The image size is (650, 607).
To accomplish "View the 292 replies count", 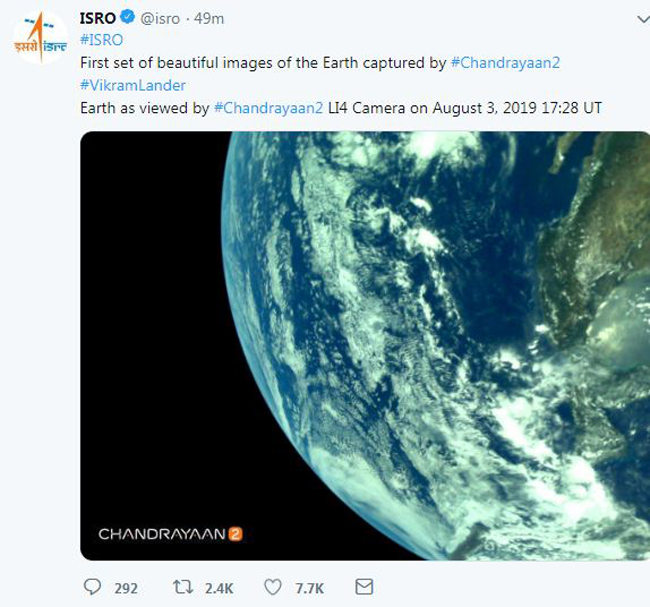I will coord(126,588).
